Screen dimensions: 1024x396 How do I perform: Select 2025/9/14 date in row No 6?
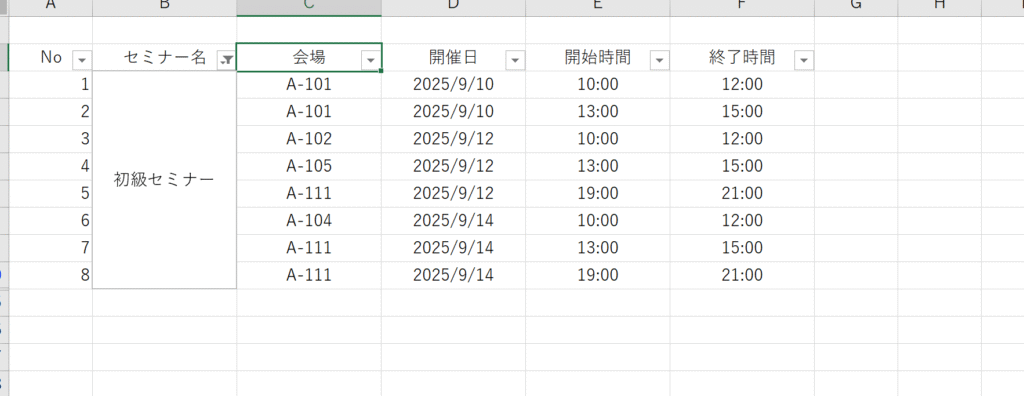coord(453,221)
